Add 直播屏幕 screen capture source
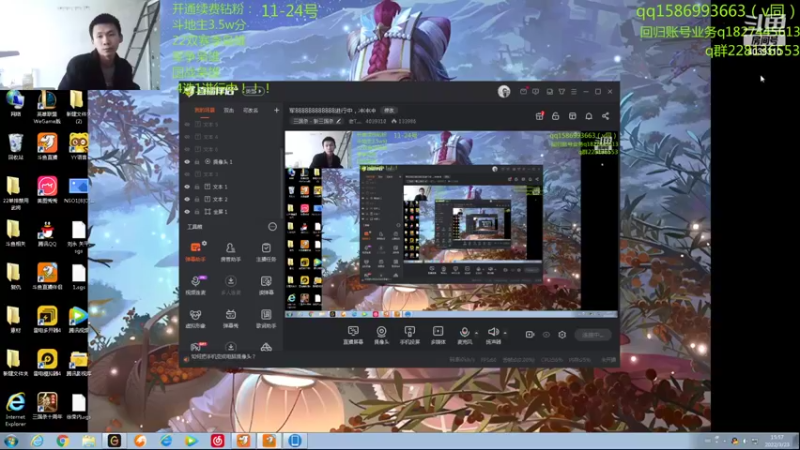The image size is (800, 450). coord(353,335)
